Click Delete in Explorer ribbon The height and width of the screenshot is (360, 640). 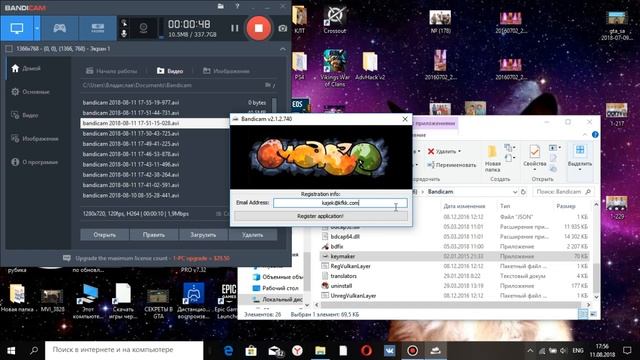click(444, 151)
